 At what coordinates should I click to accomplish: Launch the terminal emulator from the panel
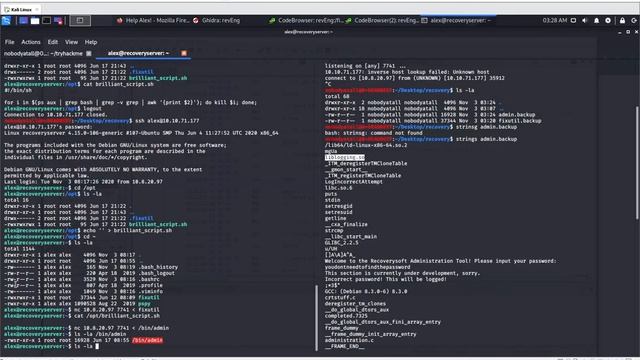click(47, 20)
